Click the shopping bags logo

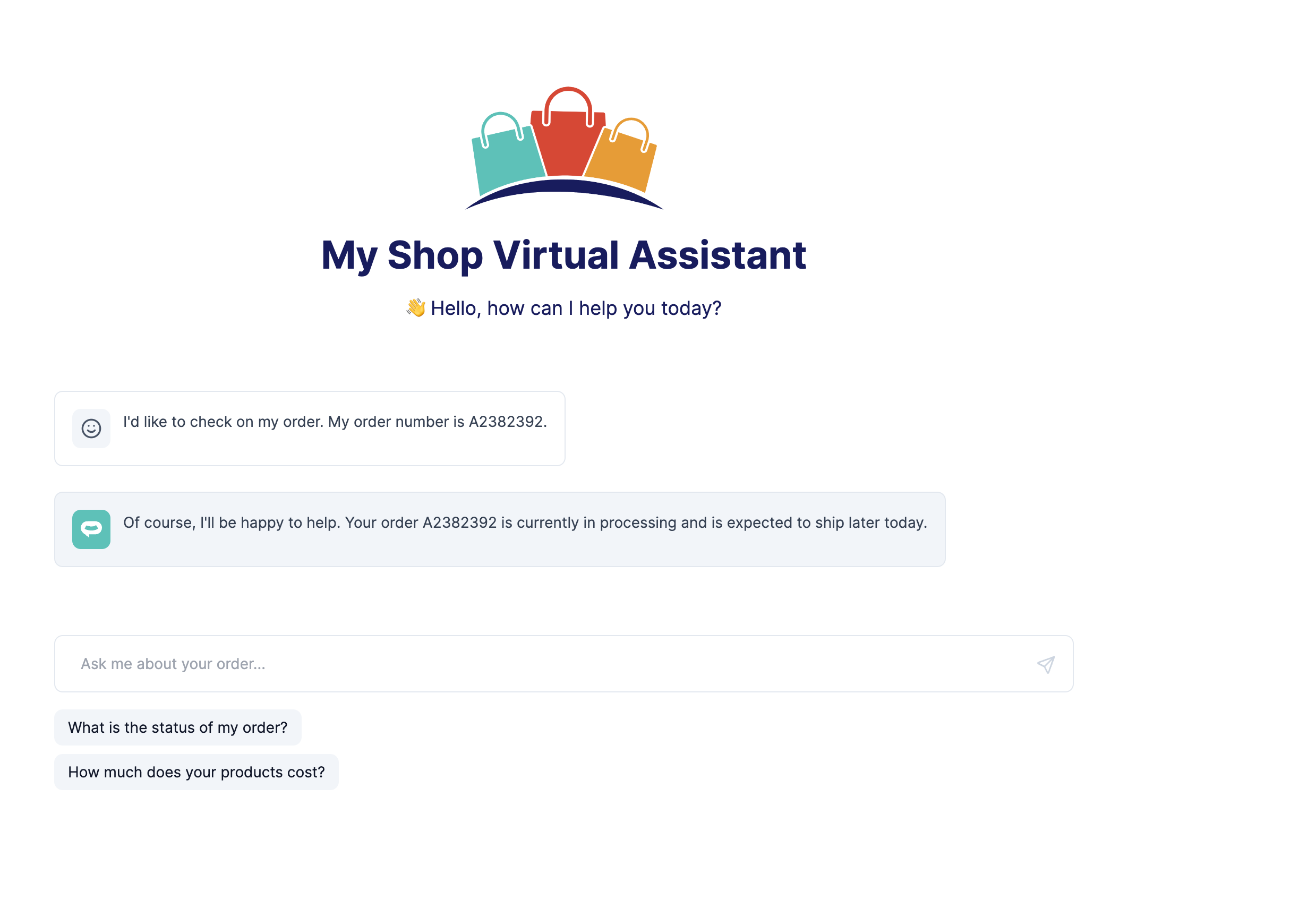tap(564, 149)
